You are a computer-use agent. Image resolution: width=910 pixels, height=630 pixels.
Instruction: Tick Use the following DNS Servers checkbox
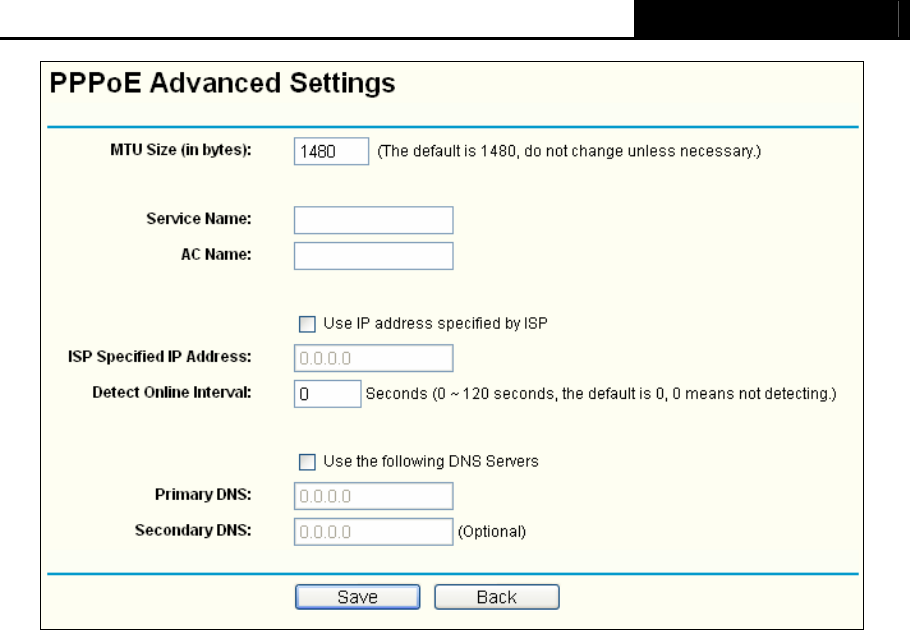pyautogui.click(x=307, y=462)
